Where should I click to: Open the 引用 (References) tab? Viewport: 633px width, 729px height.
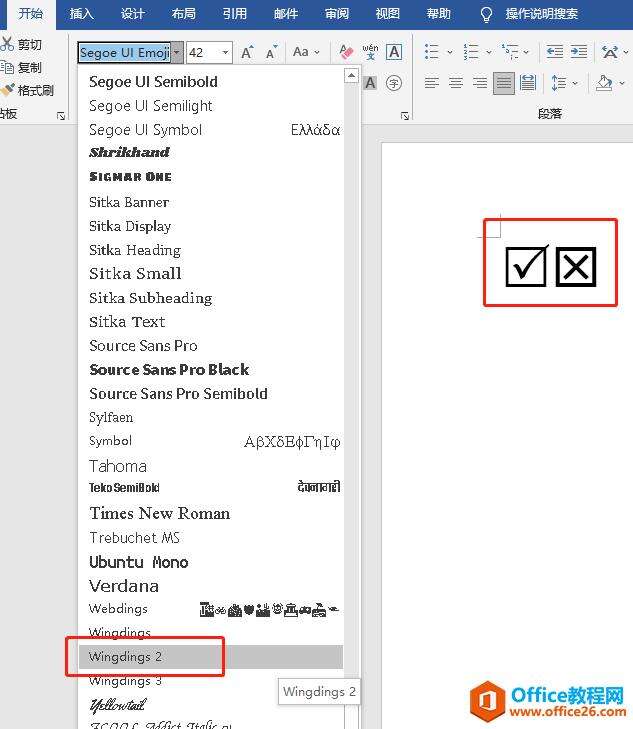(234, 14)
